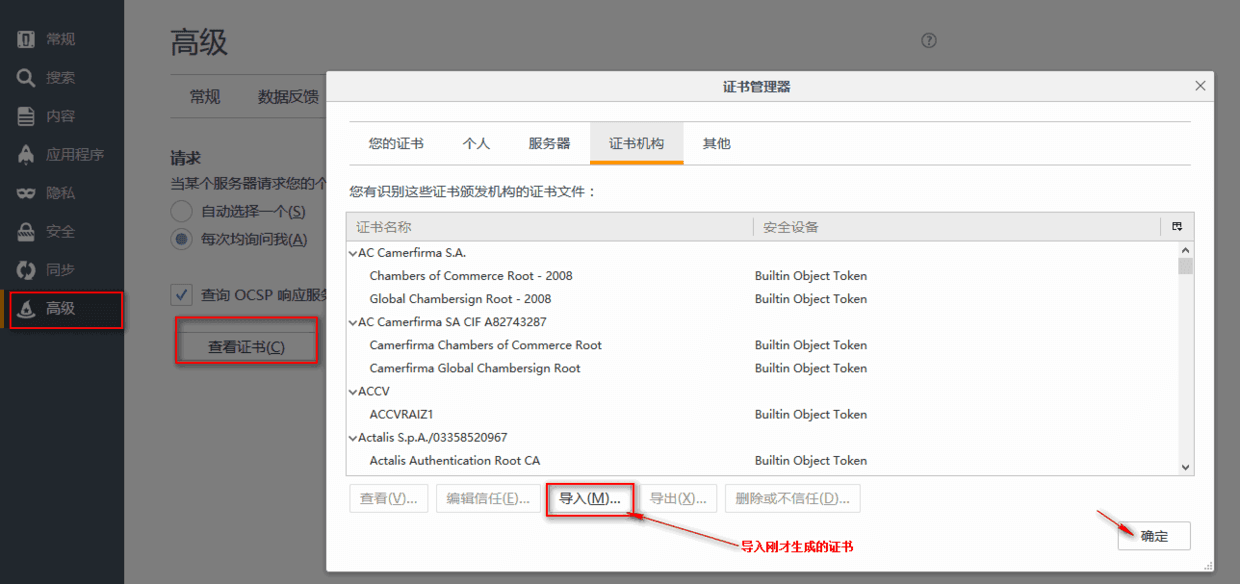Image resolution: width=1240 pixels, height=584 pixels.
Task: Switch to 其他 tab
Action: point(716,144)
